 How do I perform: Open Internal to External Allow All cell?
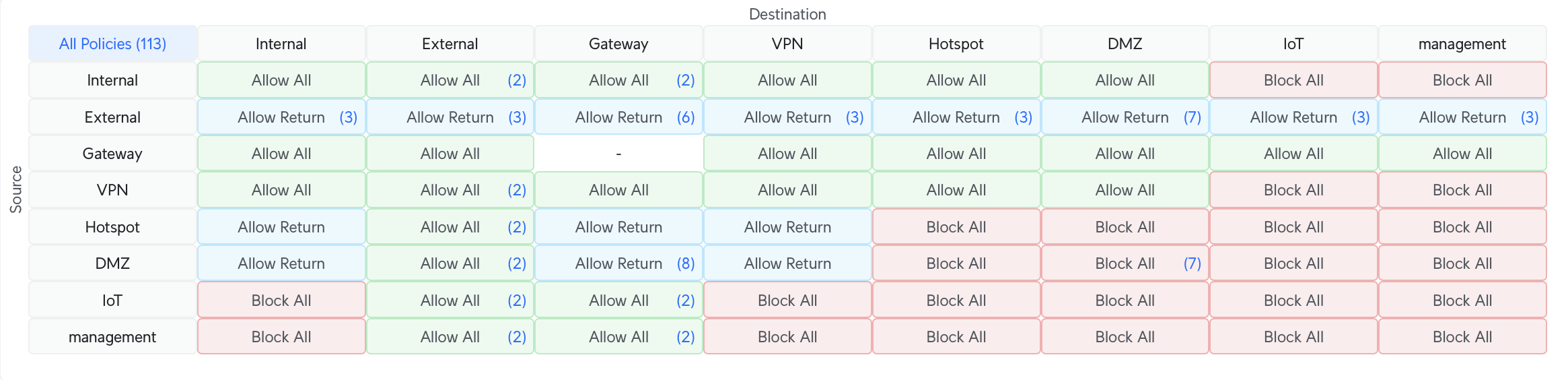pos(450,80)
